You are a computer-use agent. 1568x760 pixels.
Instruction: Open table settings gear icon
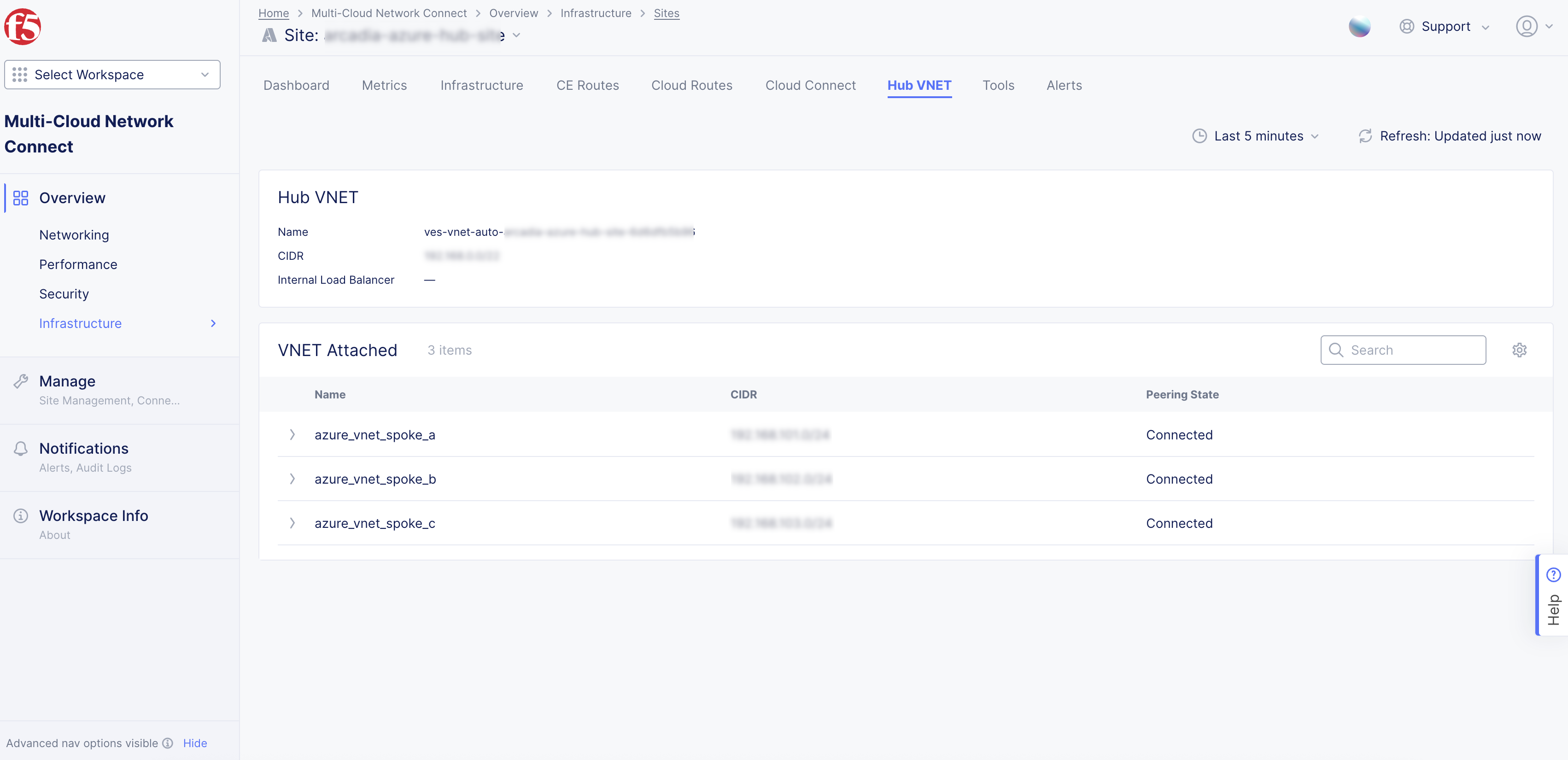(x=1519, y=350)
